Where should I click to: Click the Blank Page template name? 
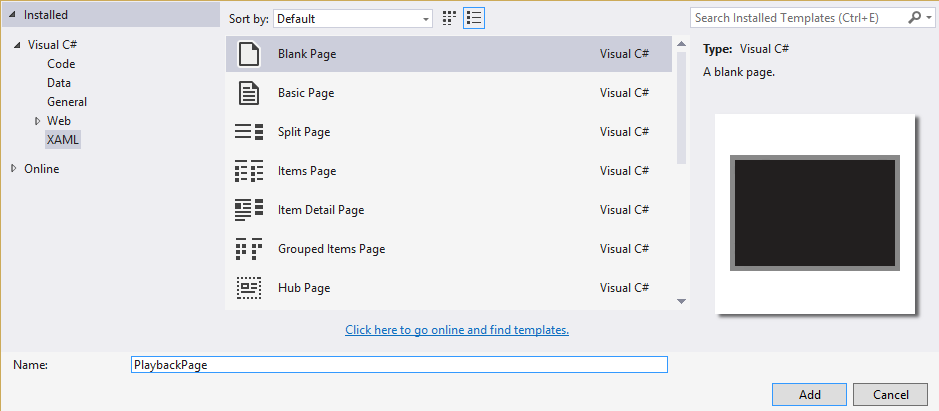click(307, 54)
